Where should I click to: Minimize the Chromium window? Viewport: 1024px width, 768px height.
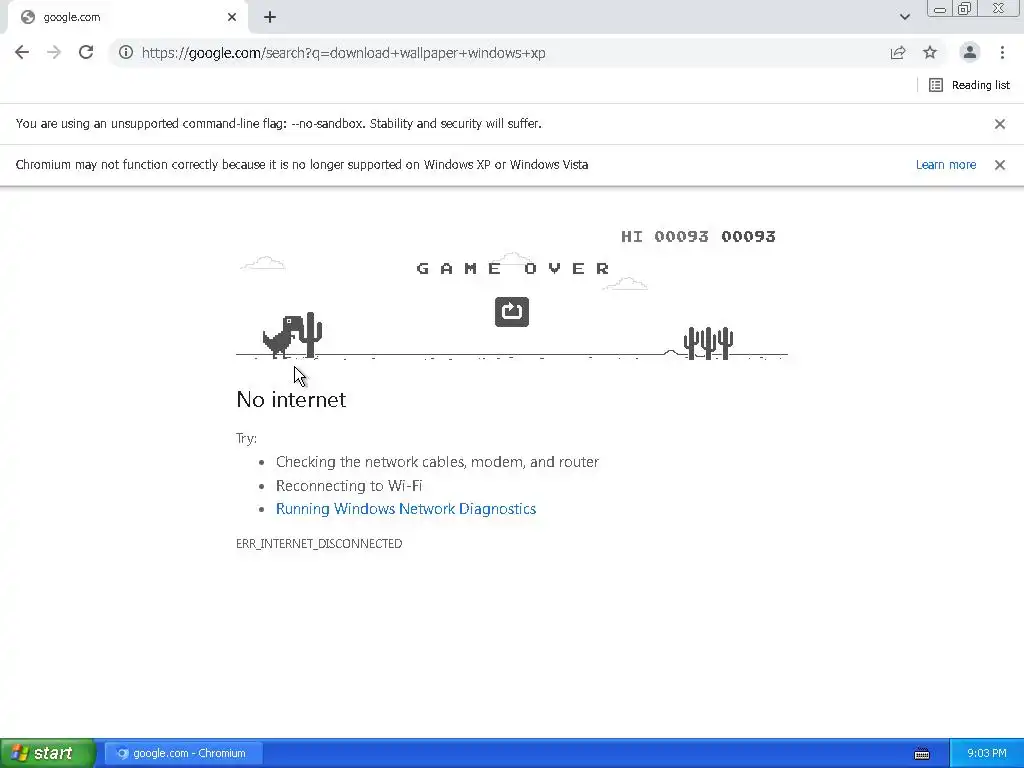pos(940,9)
